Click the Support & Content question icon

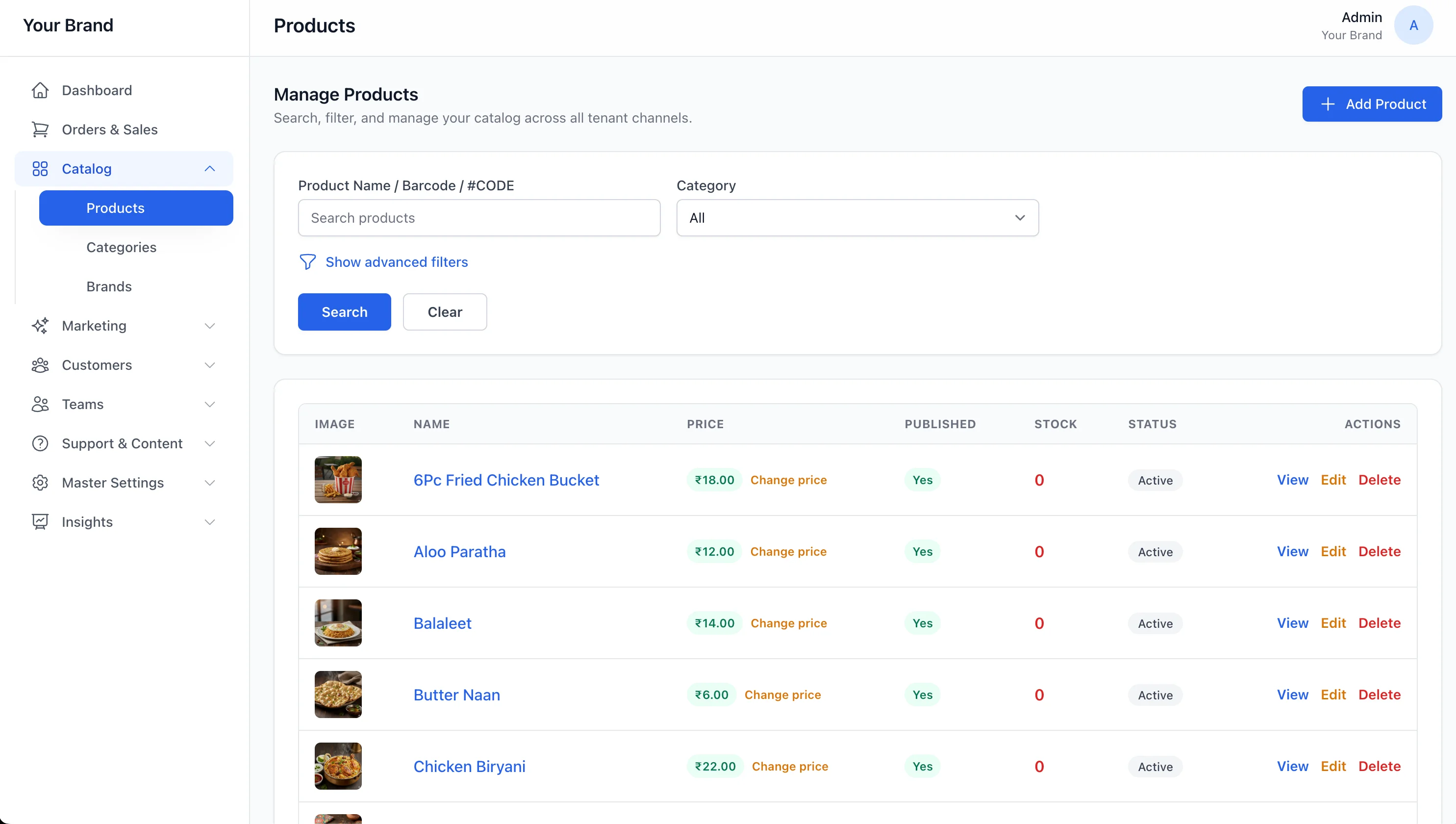coord(40,444)
